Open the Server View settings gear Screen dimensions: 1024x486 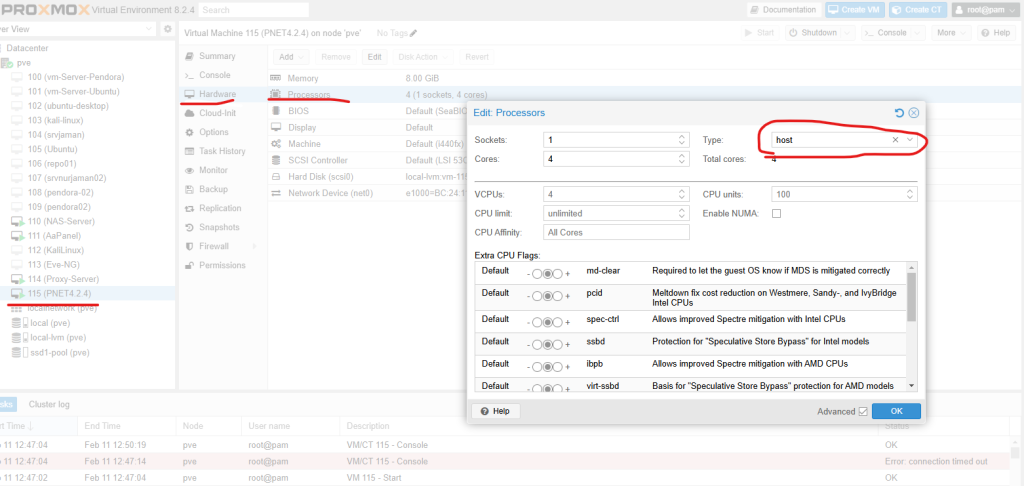[168, 28]
